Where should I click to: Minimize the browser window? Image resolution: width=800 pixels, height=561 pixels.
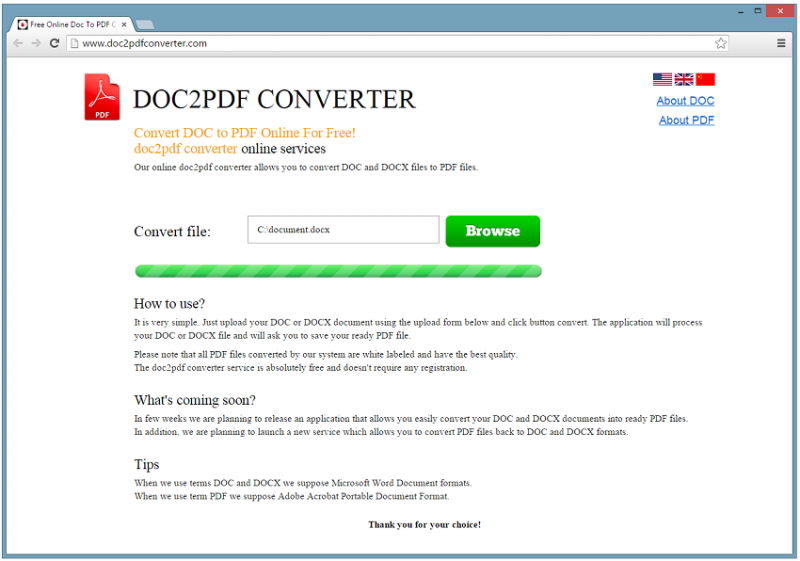(740, 11)
